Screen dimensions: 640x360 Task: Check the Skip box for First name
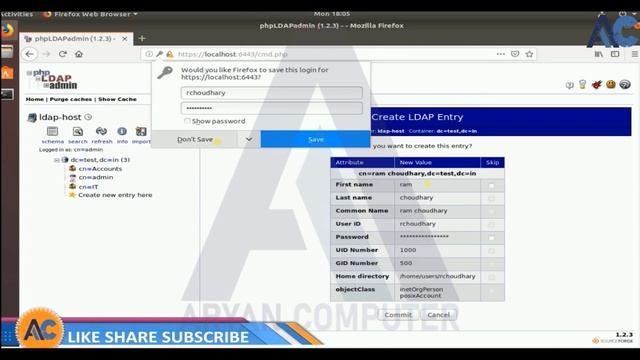click(491, 186)
